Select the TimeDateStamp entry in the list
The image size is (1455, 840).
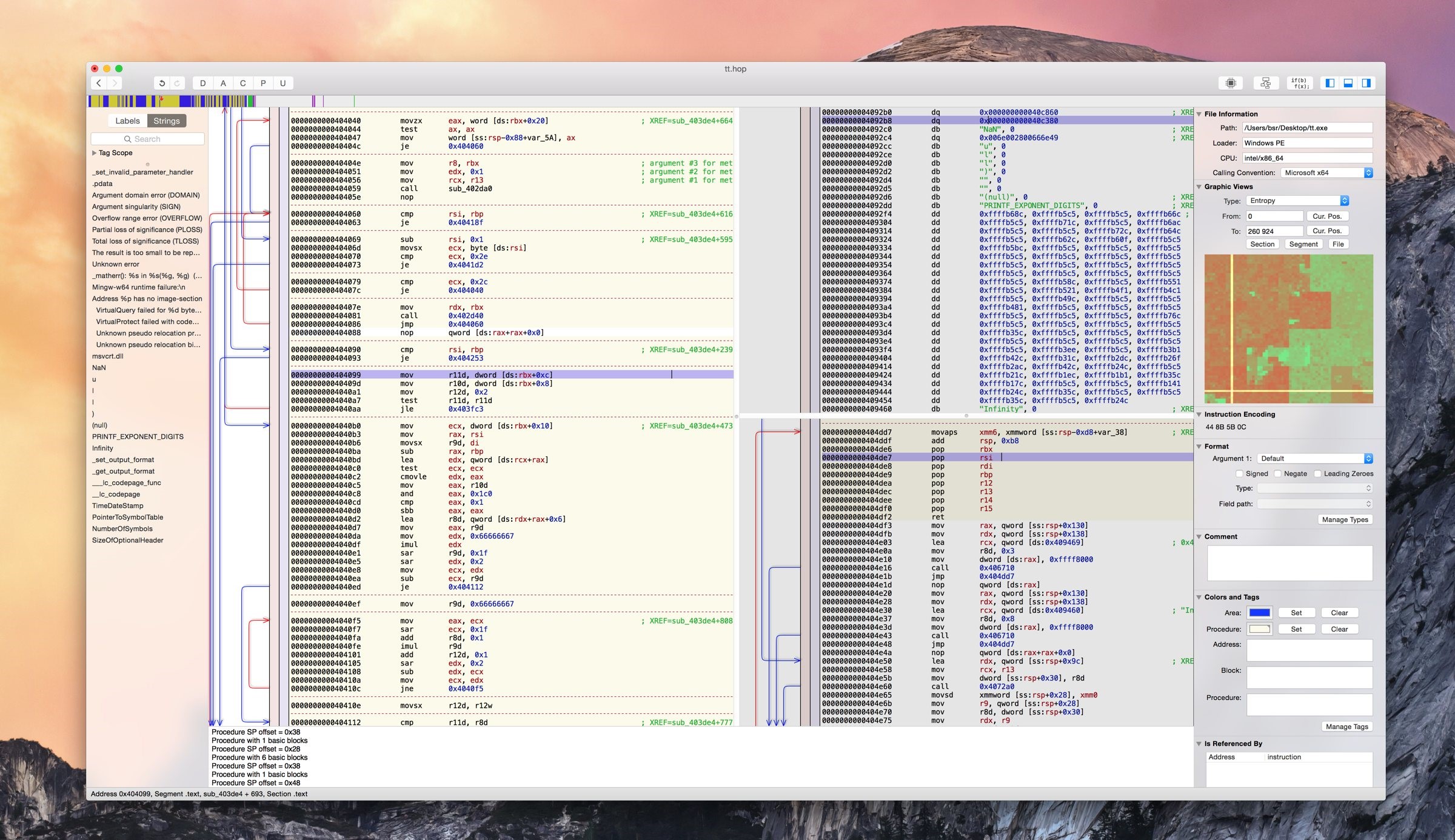118,505
